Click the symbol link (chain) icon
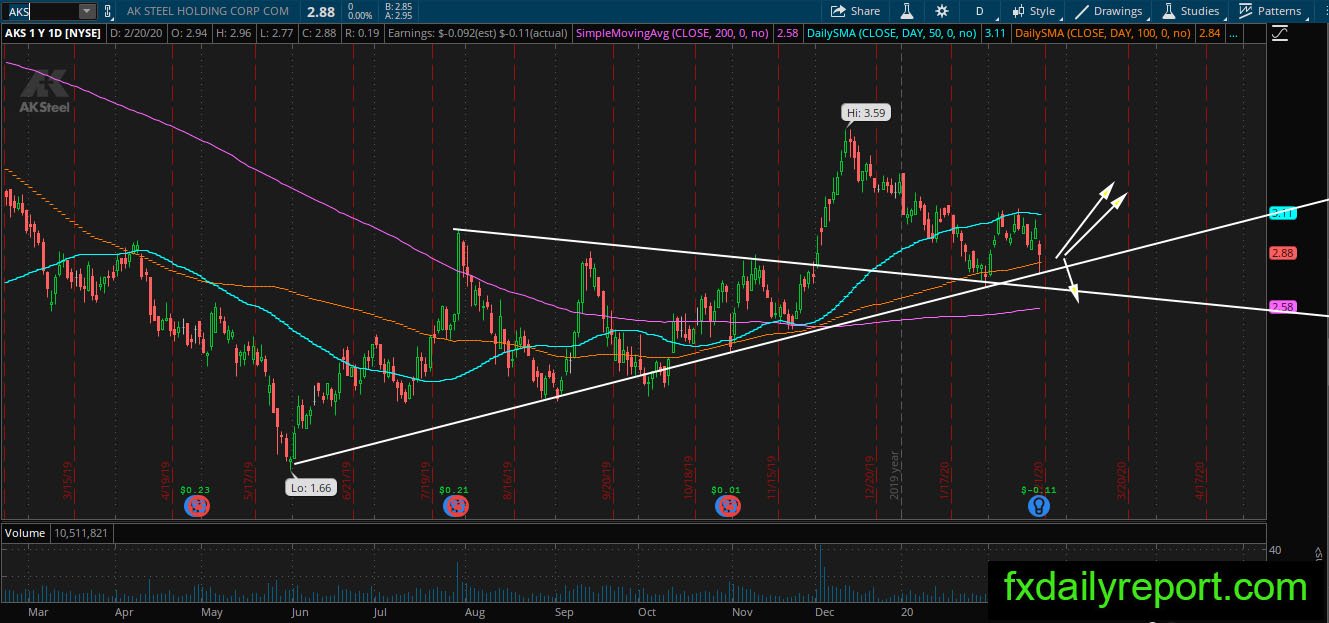 click(x=107, y=12)
